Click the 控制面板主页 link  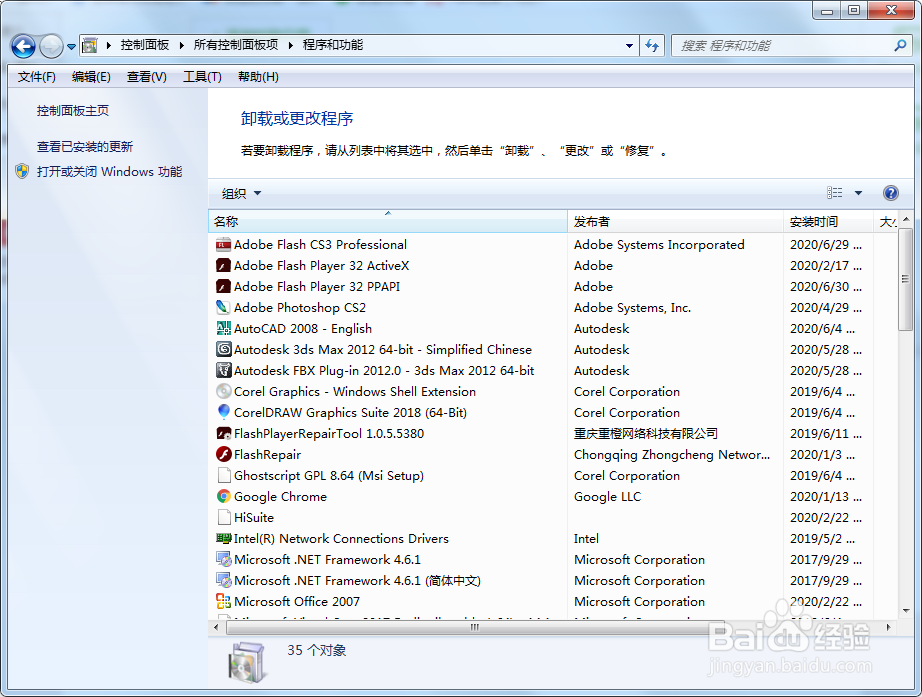[73, 111]
